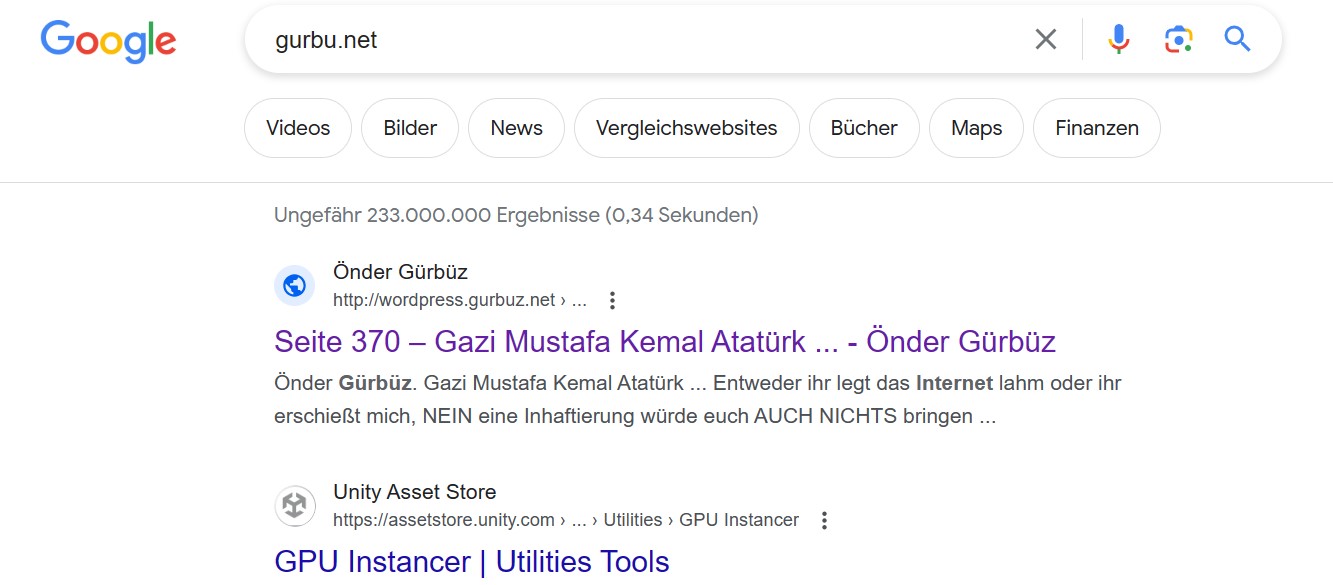Select the Bilder filter chip

410,128
